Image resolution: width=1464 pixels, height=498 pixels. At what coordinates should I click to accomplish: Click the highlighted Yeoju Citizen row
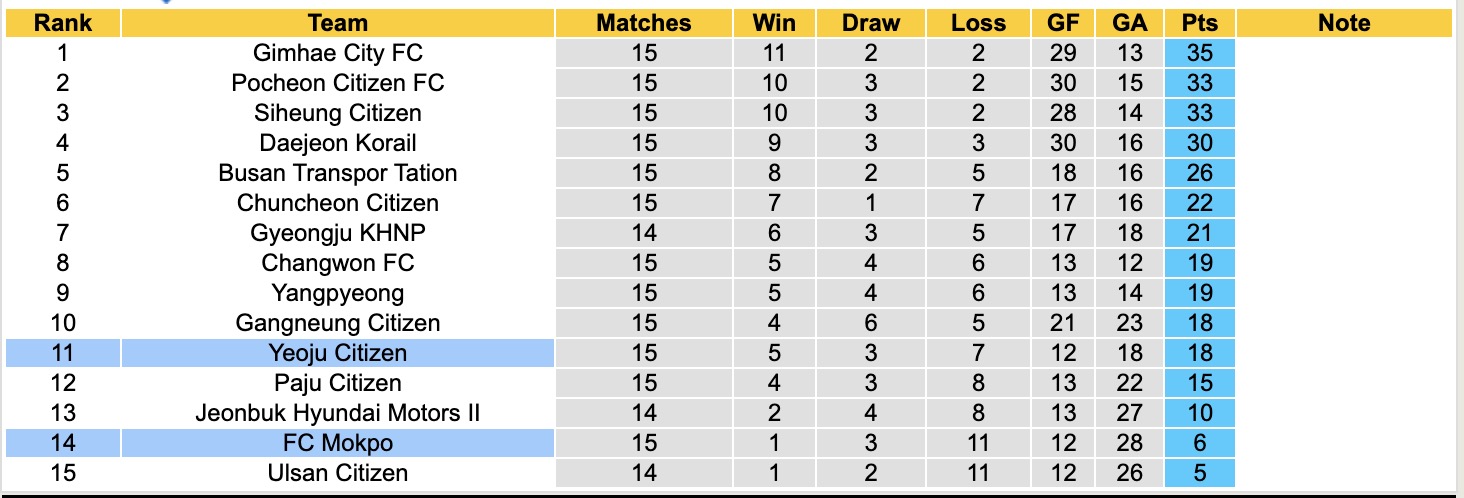click(338, 353)
